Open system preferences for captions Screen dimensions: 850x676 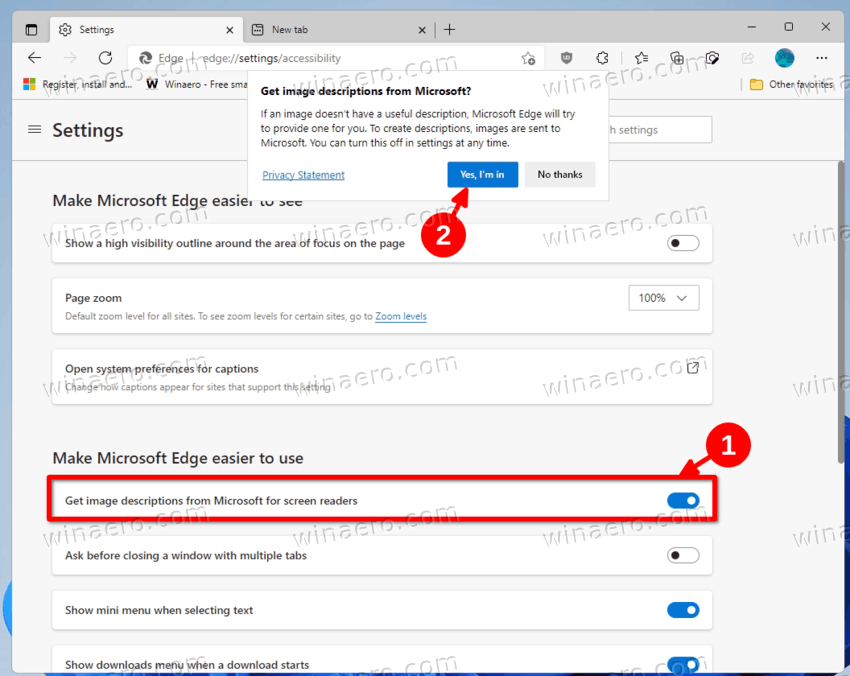click(694, 368)
